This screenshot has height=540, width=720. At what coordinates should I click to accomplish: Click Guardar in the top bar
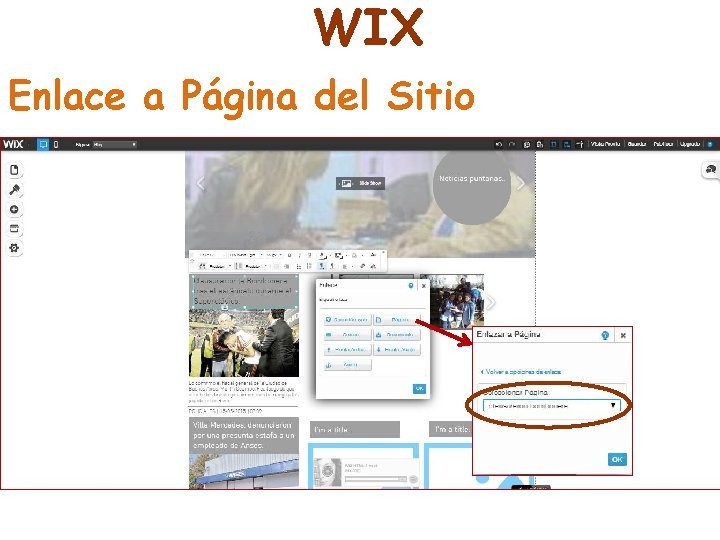[x=636, y=144]
